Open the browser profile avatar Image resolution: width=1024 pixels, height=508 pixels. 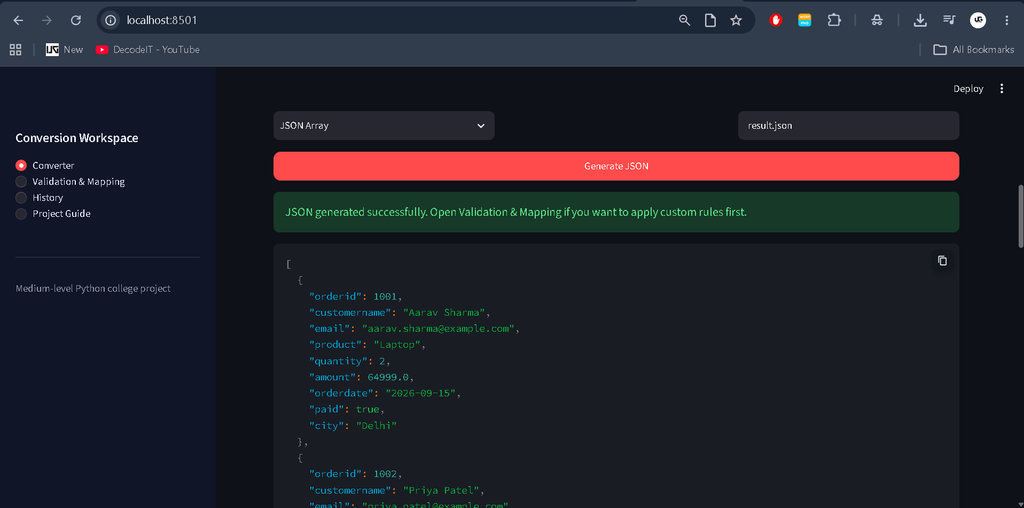coord(978,20)
